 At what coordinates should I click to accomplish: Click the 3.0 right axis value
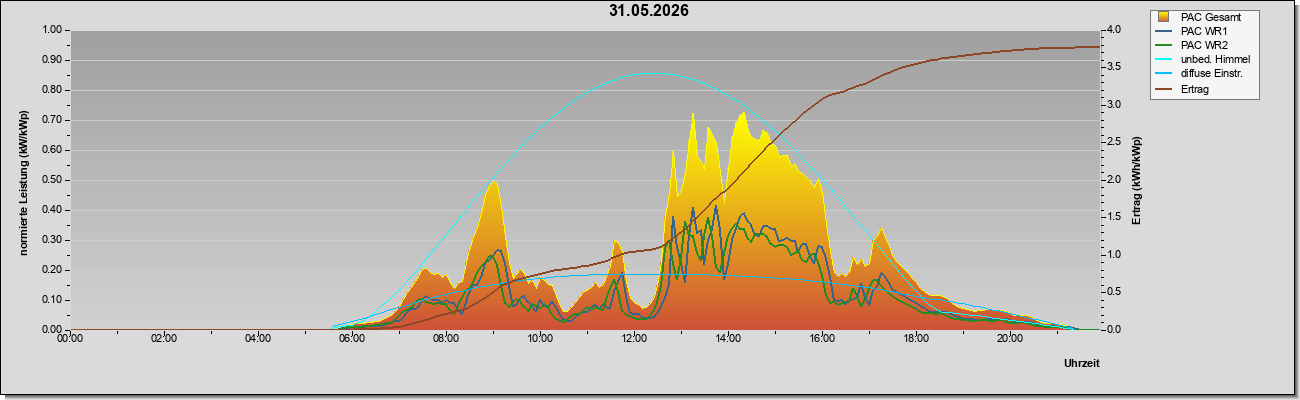coord(1115,105)
